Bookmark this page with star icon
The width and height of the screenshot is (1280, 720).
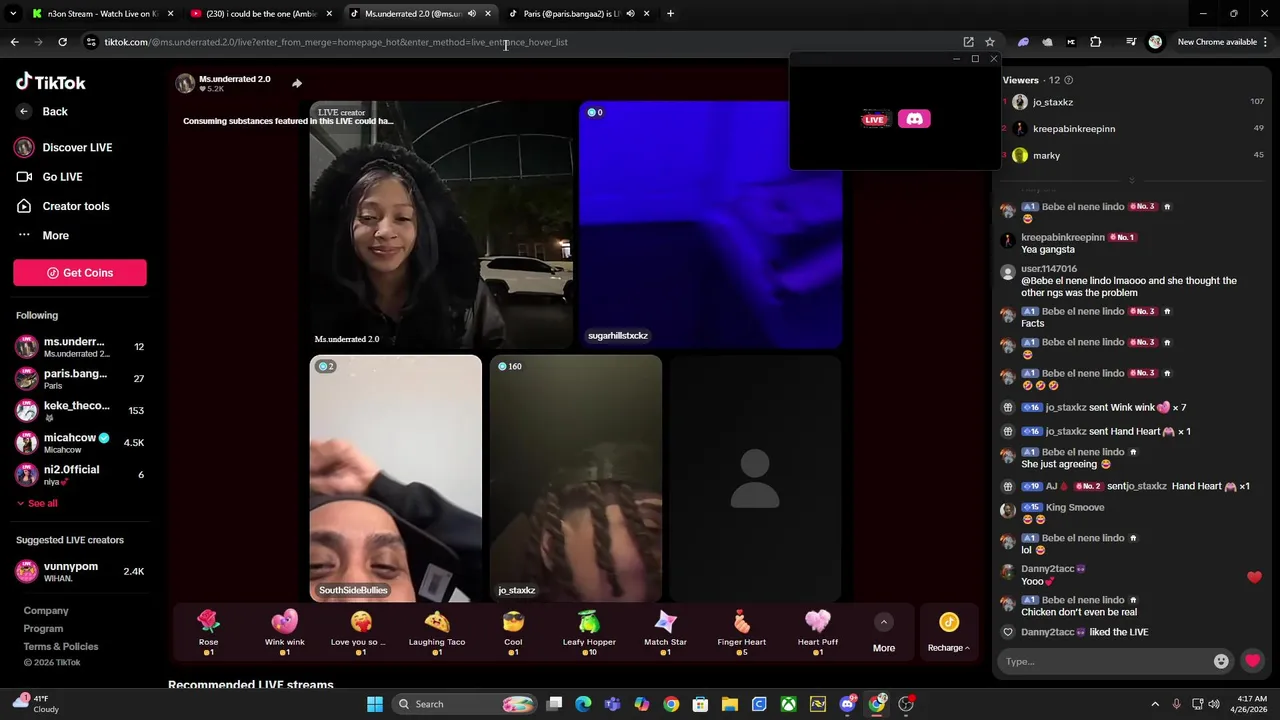[990, 42]
